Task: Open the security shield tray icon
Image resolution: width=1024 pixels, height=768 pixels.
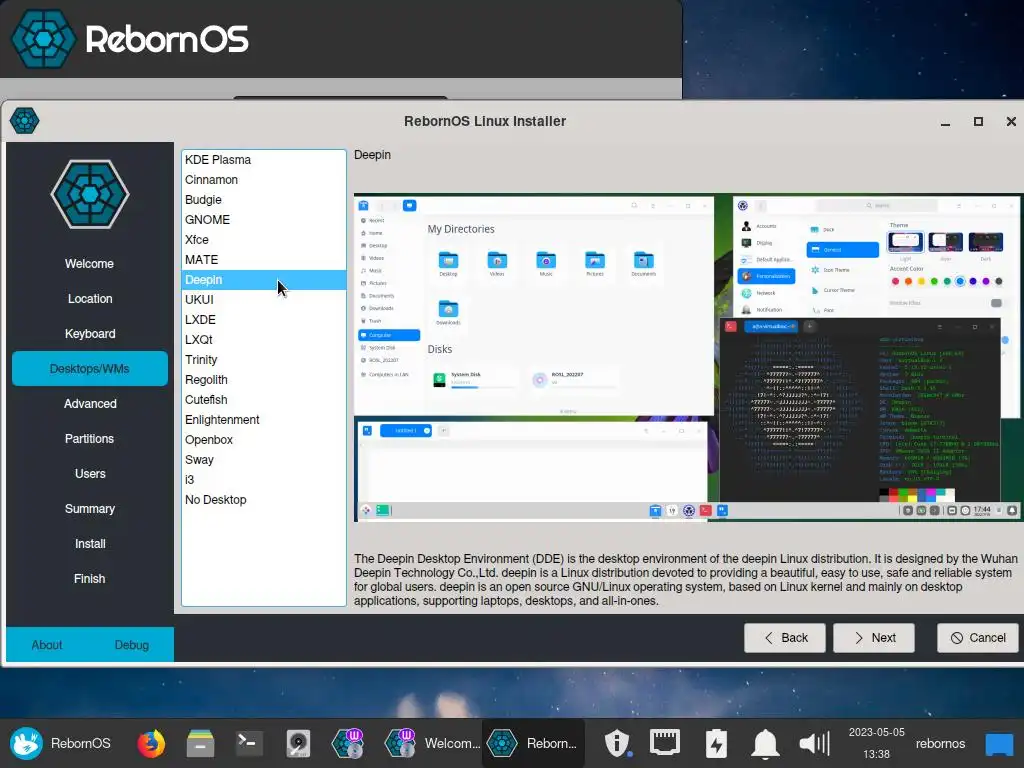Action: pos(616,743)
